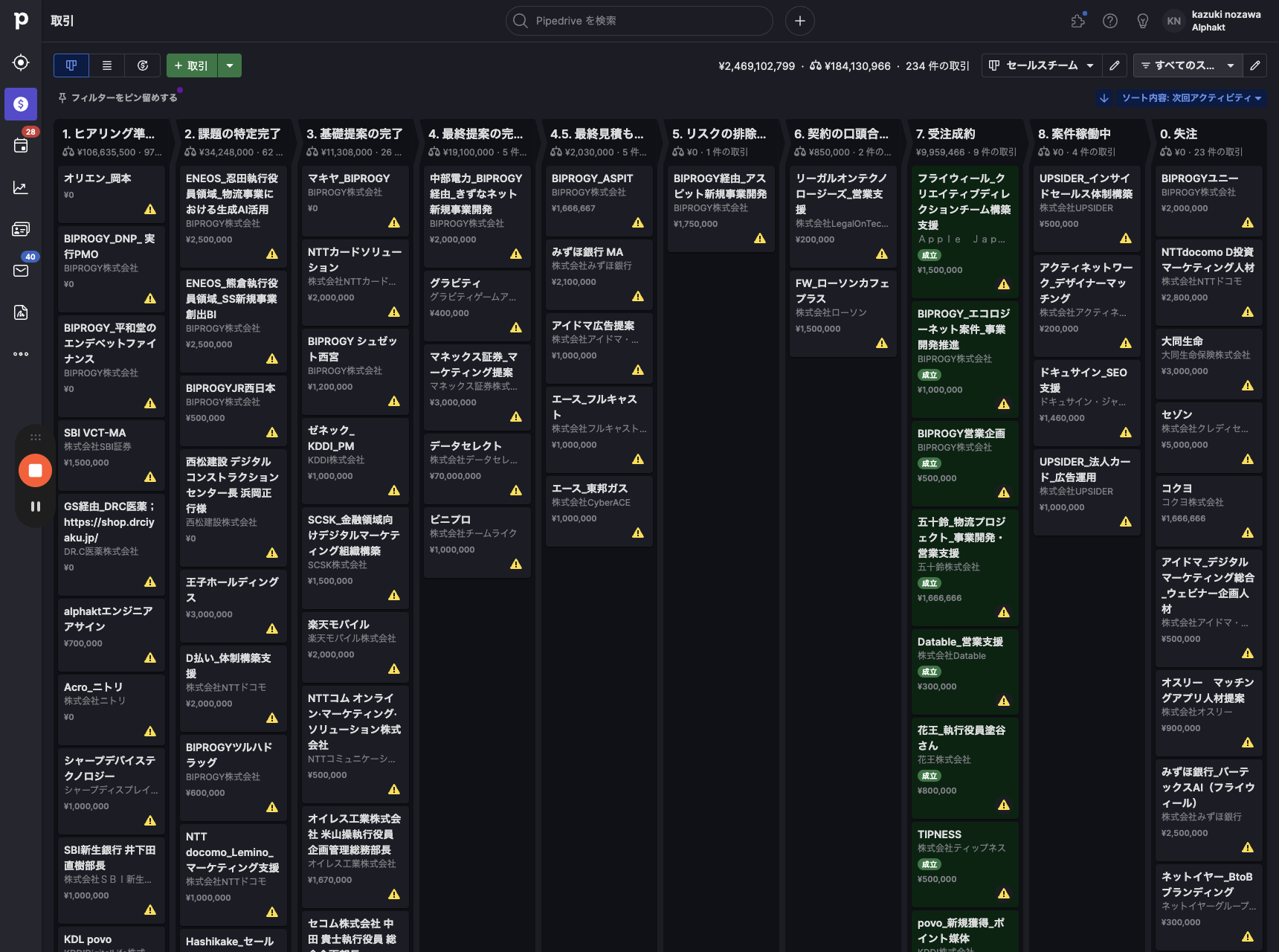Click the quick add plus button

[x=800, y=21]
